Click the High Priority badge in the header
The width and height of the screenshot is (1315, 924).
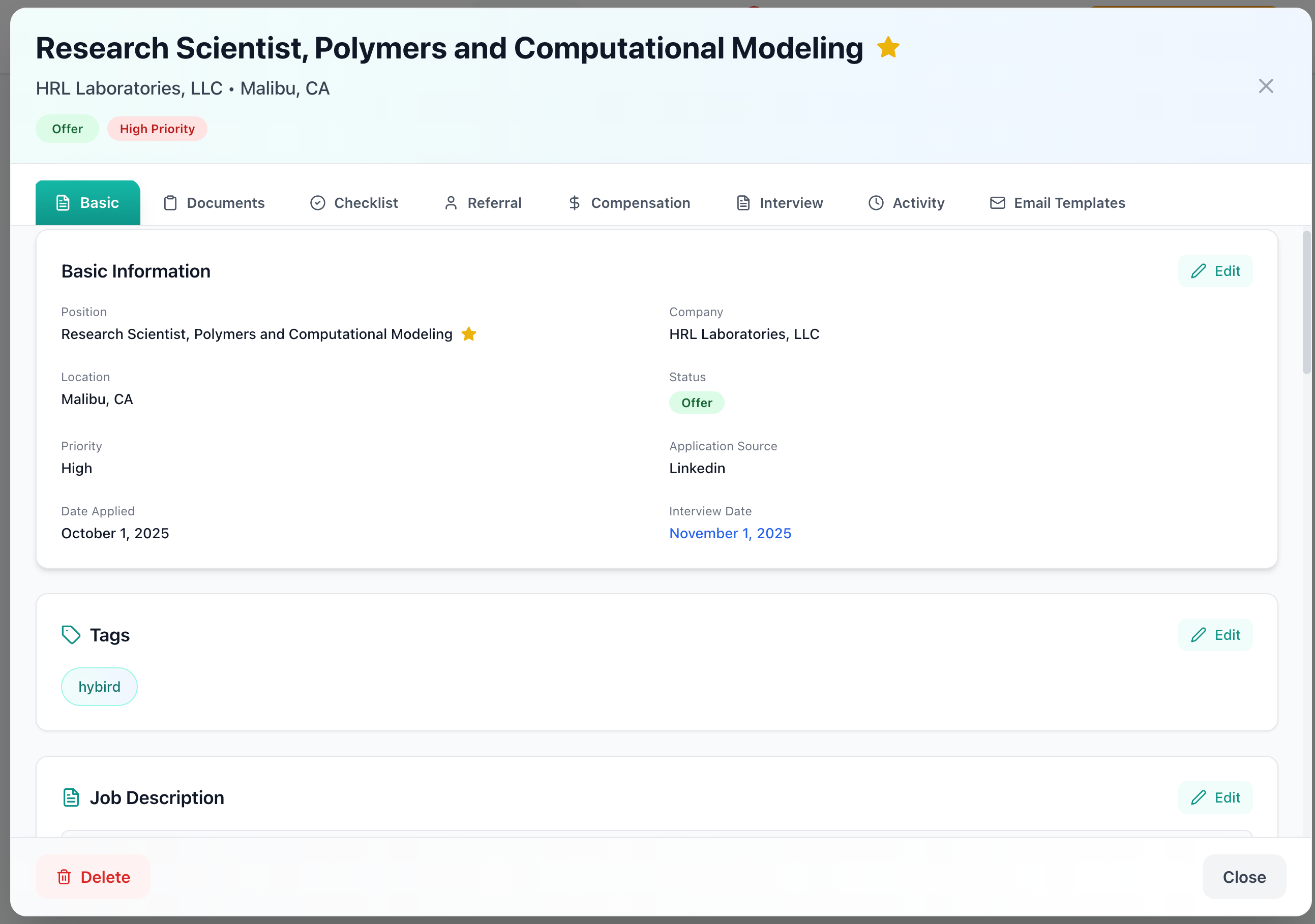coord(157,129)
